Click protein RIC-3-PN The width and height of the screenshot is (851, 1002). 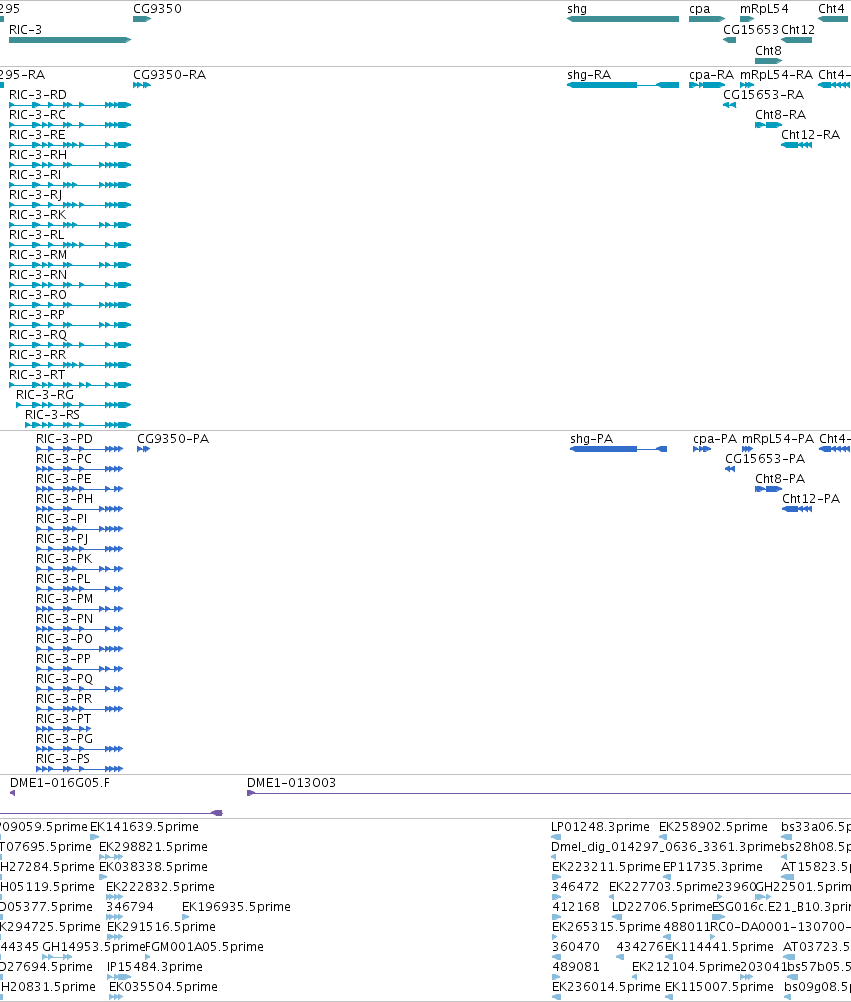point(79,629)
